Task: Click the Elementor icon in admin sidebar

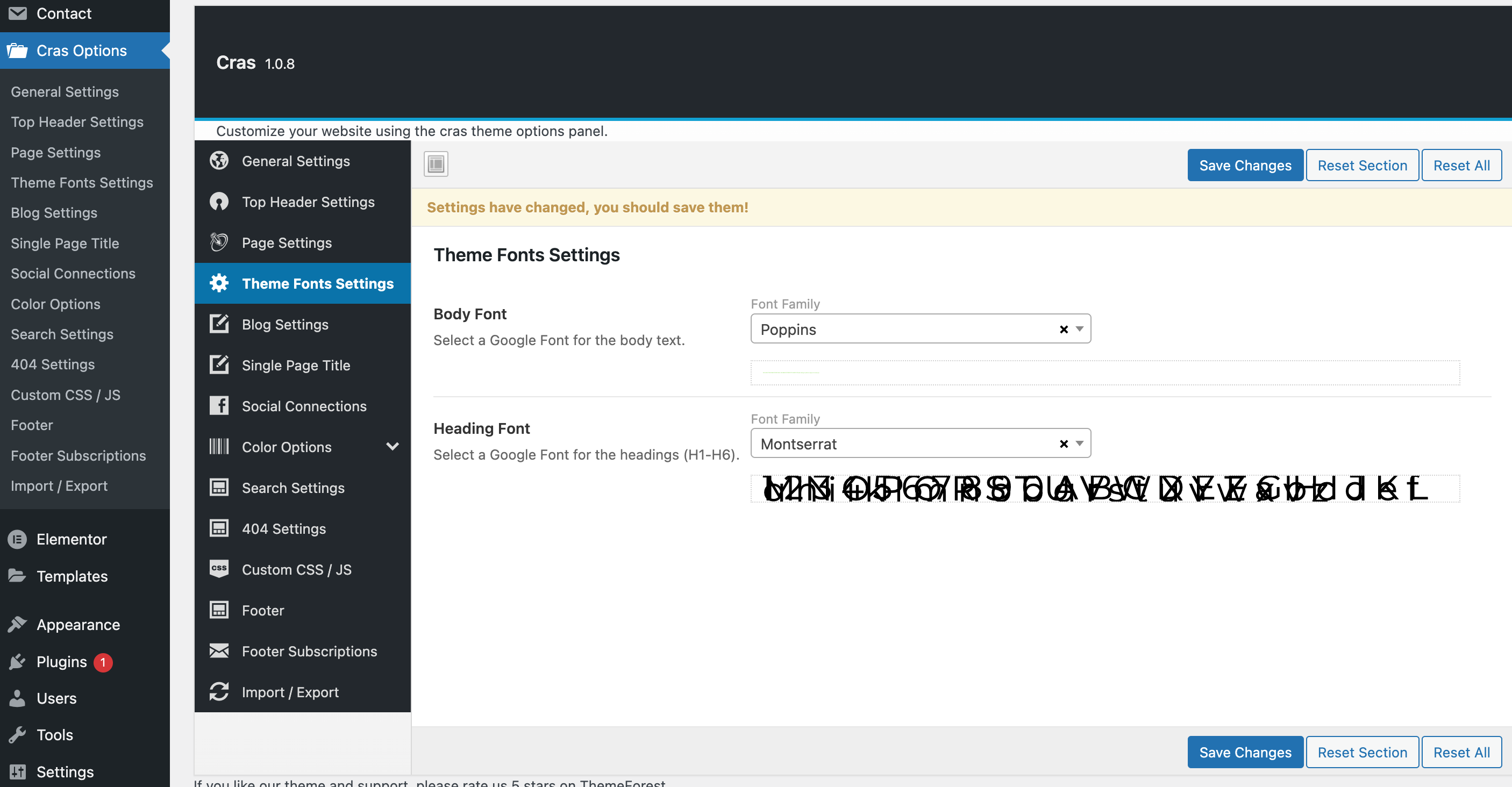Action: coord(17,539)
